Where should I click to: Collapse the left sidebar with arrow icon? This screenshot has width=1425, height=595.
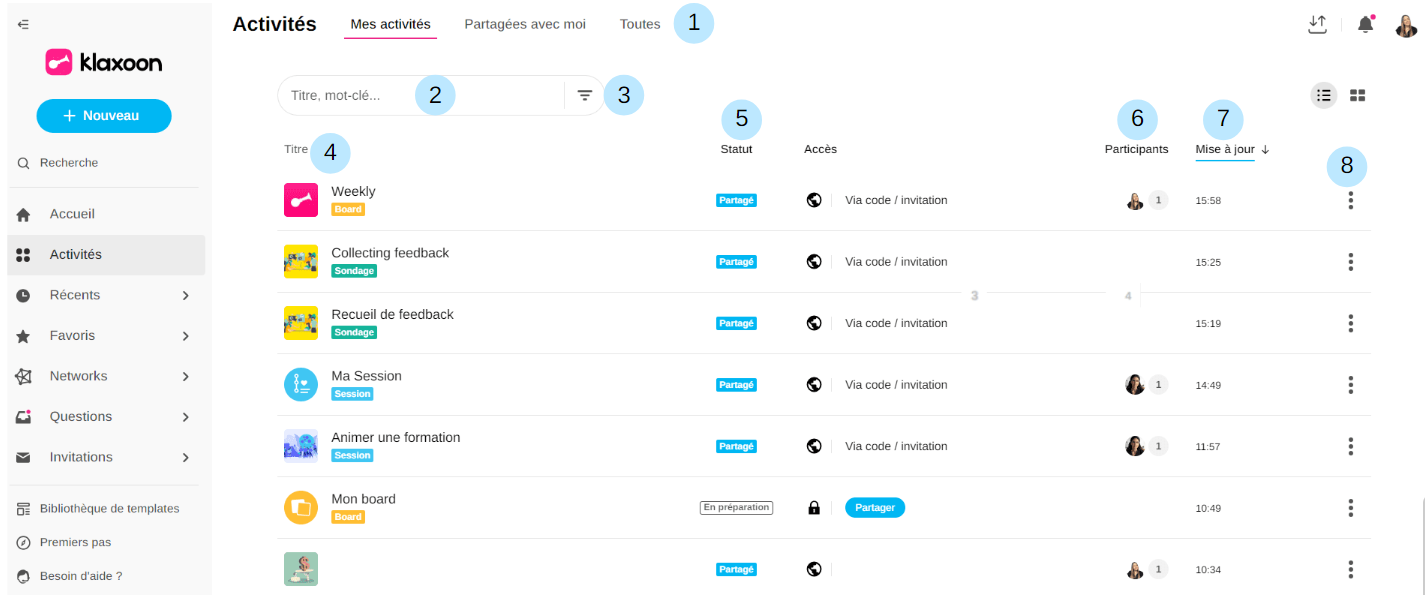tap(23, 24)
